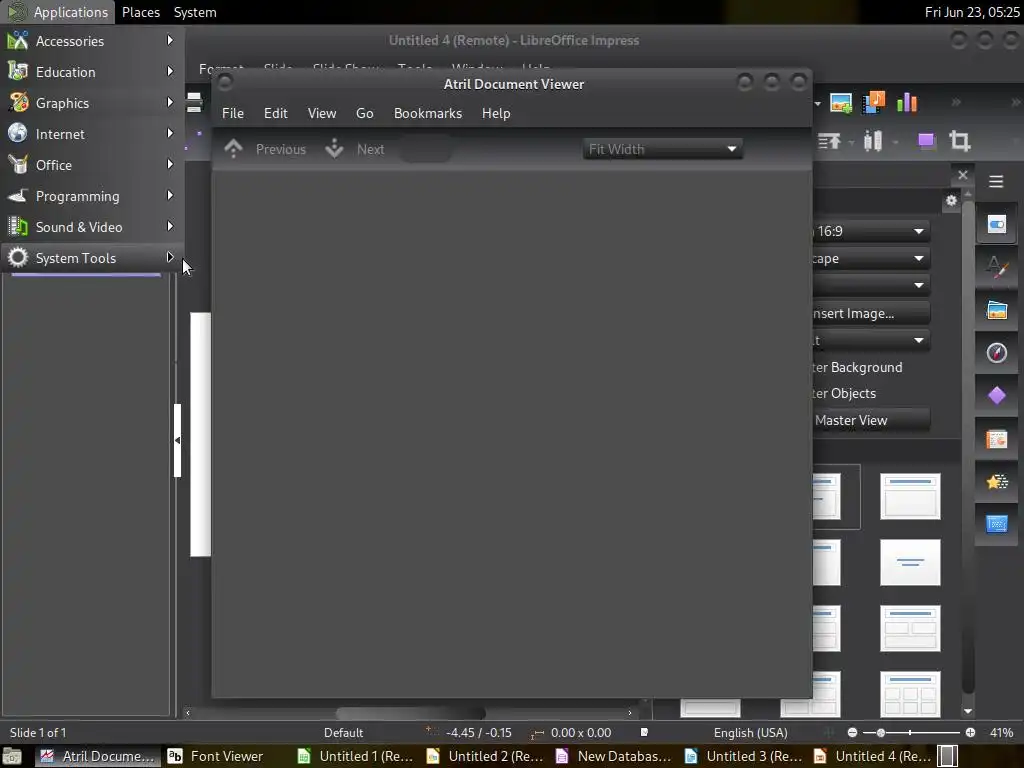
Task: Click Insert Chart icon in Impress toolbar
Action: coord(906,103)
